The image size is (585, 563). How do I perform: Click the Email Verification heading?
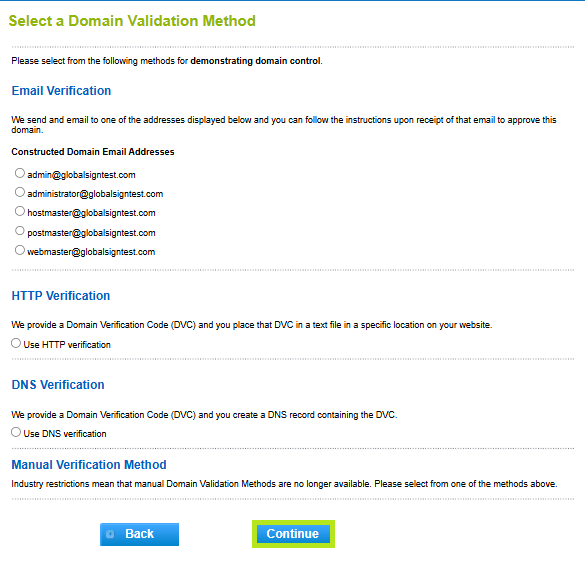pyautogui.click(x=61, y=91)
